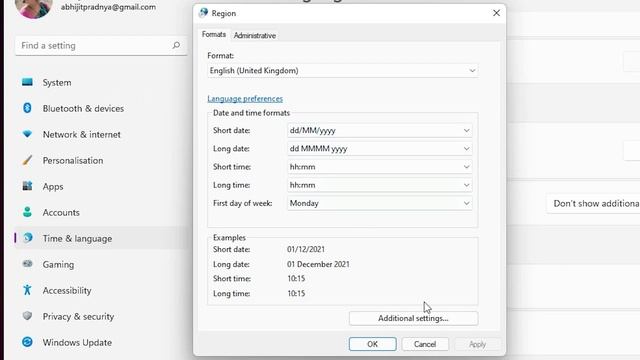640x360 pixels.
Task: Switch to the Formats tab
Action: pos(213,35)
